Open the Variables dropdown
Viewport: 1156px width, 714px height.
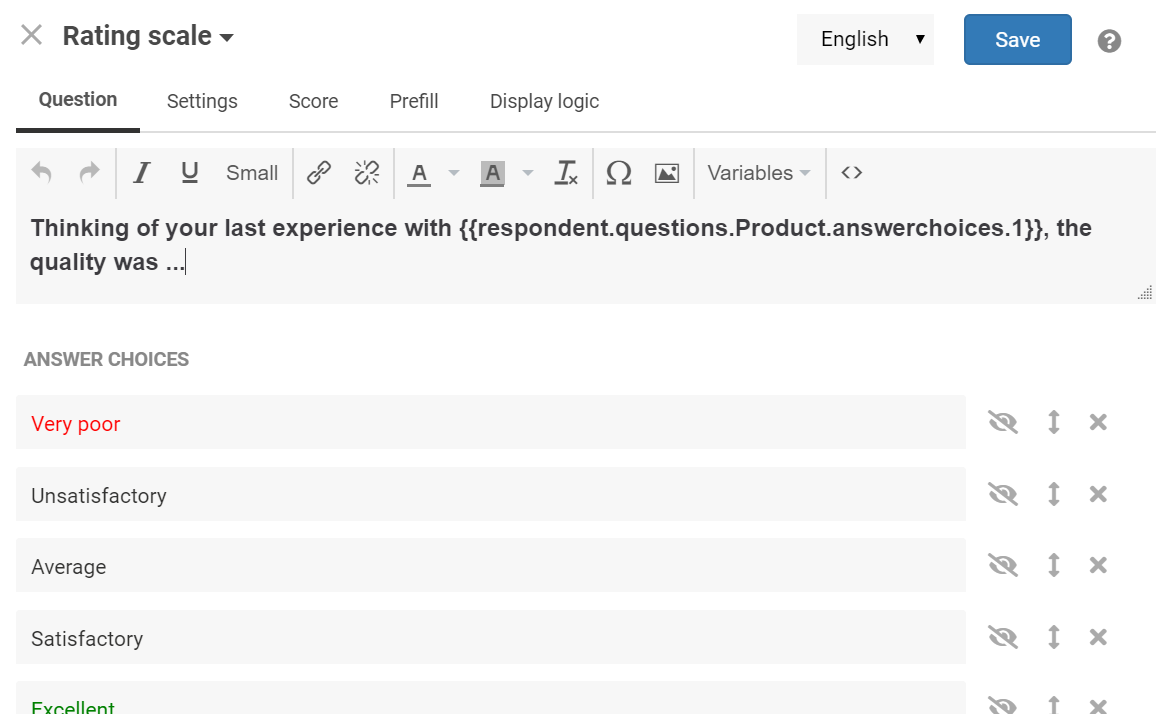[x=759, y=173]
